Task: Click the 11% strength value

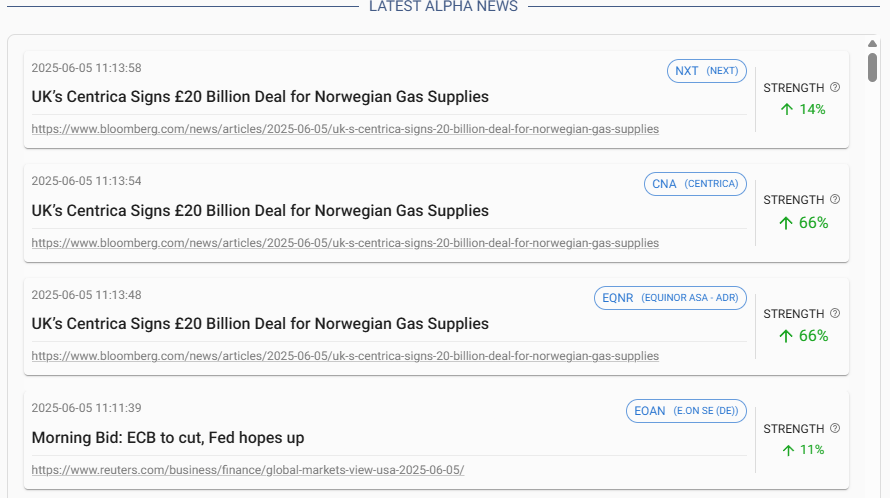Action: [812, 450]
